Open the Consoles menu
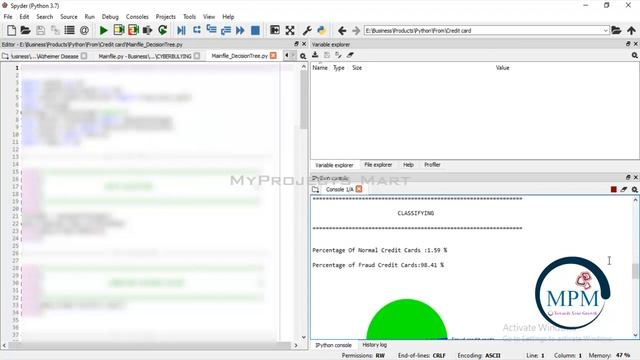The image size is (640, 360). (137, 17)
